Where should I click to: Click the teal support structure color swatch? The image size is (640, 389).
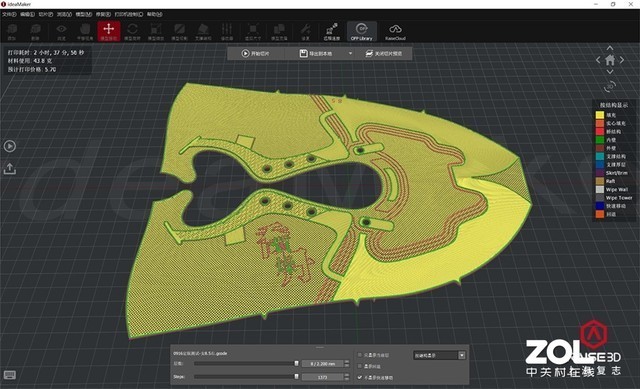(x=600, y=156)
